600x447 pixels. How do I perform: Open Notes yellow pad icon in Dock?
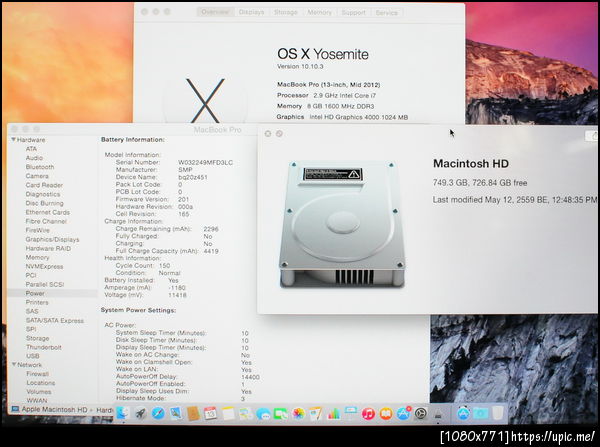(228, 413)
